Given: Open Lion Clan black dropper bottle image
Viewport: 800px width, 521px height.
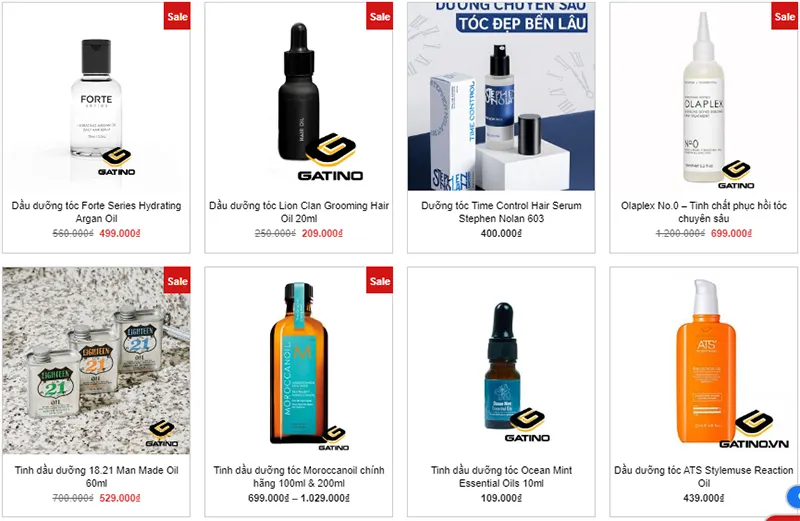Looking at the screenshot, I should [x=299, y=96].
